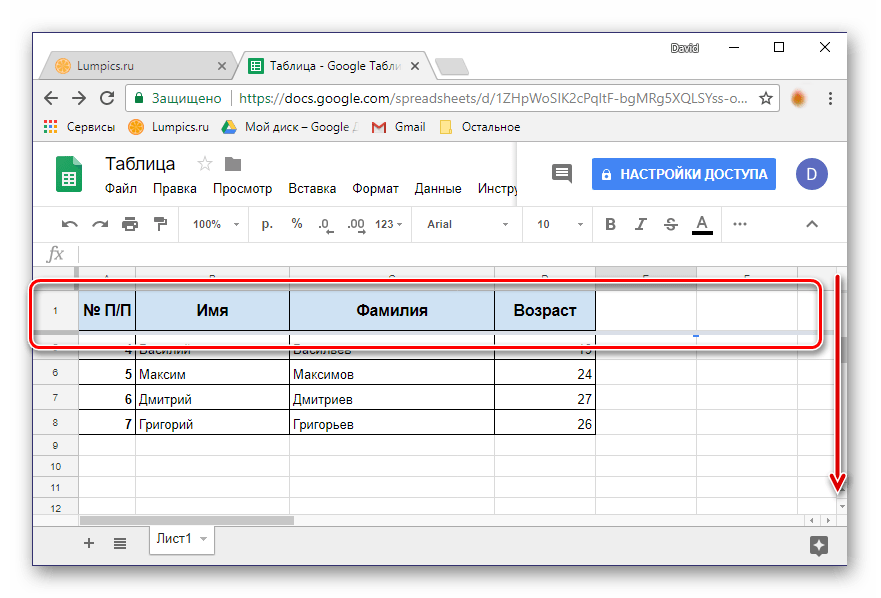Viewport: 881px width, 598px height.
Task: Toggle italic formatting
Action: tap(640, 224)
